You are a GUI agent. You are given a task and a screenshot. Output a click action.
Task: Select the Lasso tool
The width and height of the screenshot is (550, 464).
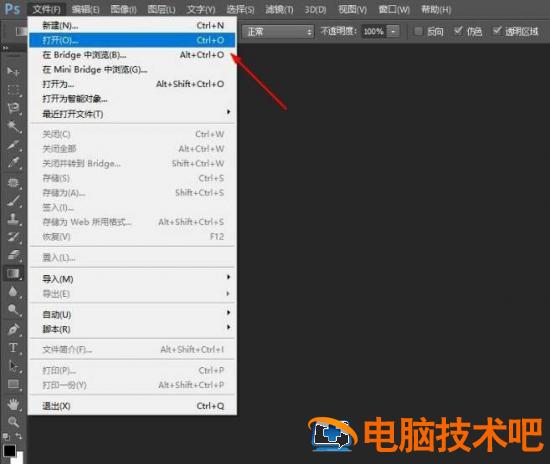coord(13,108)
